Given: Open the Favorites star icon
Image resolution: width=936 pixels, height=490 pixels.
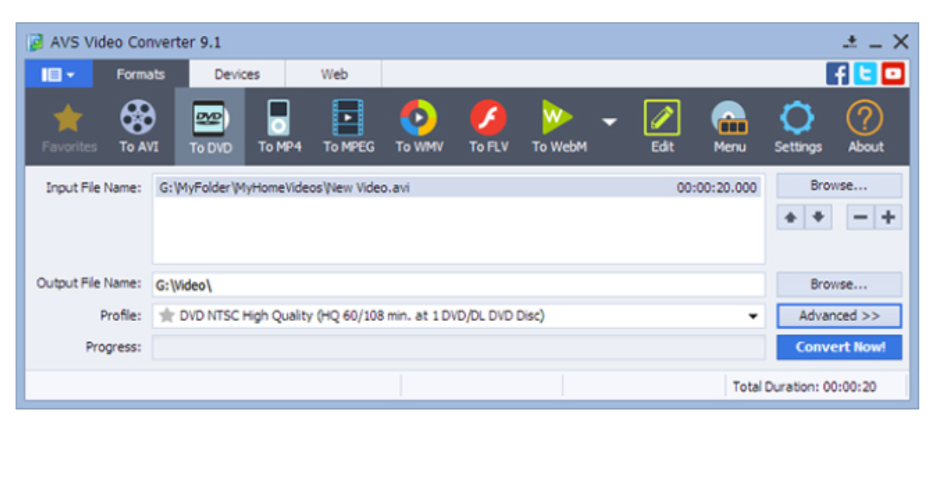Looking at the screenshot, I should pos(68,127).
